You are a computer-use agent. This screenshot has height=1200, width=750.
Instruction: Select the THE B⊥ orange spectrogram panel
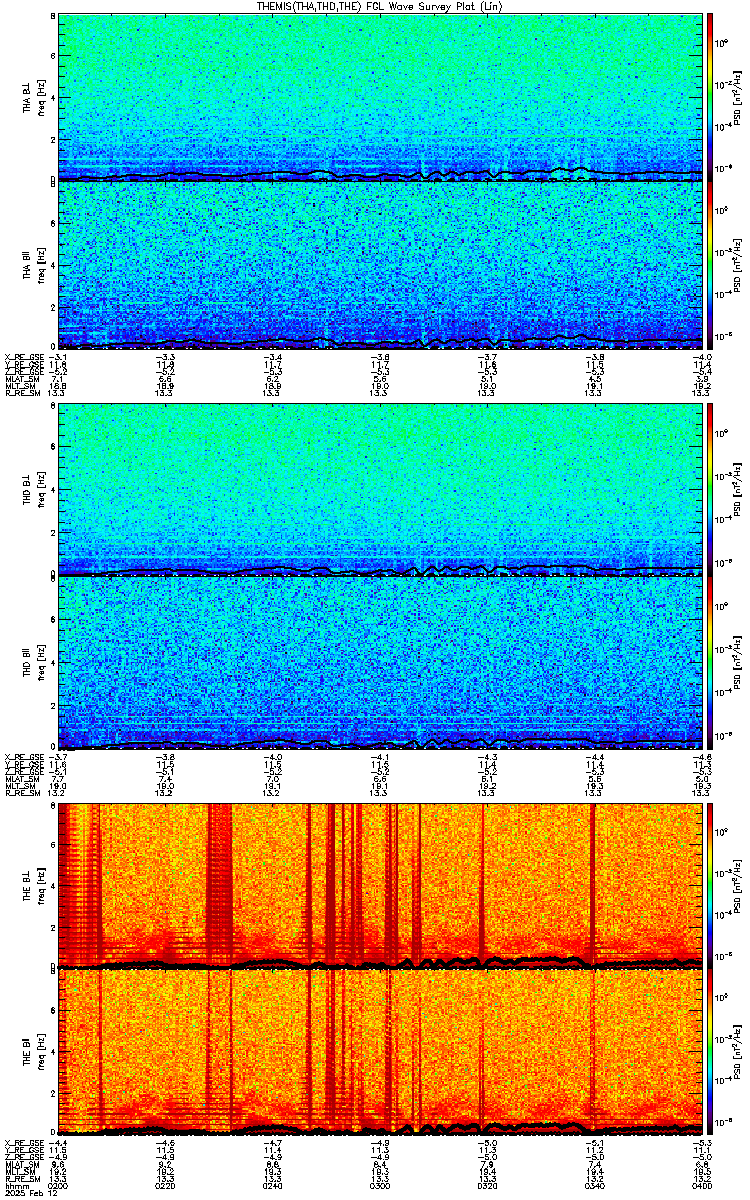coord(380,885)
